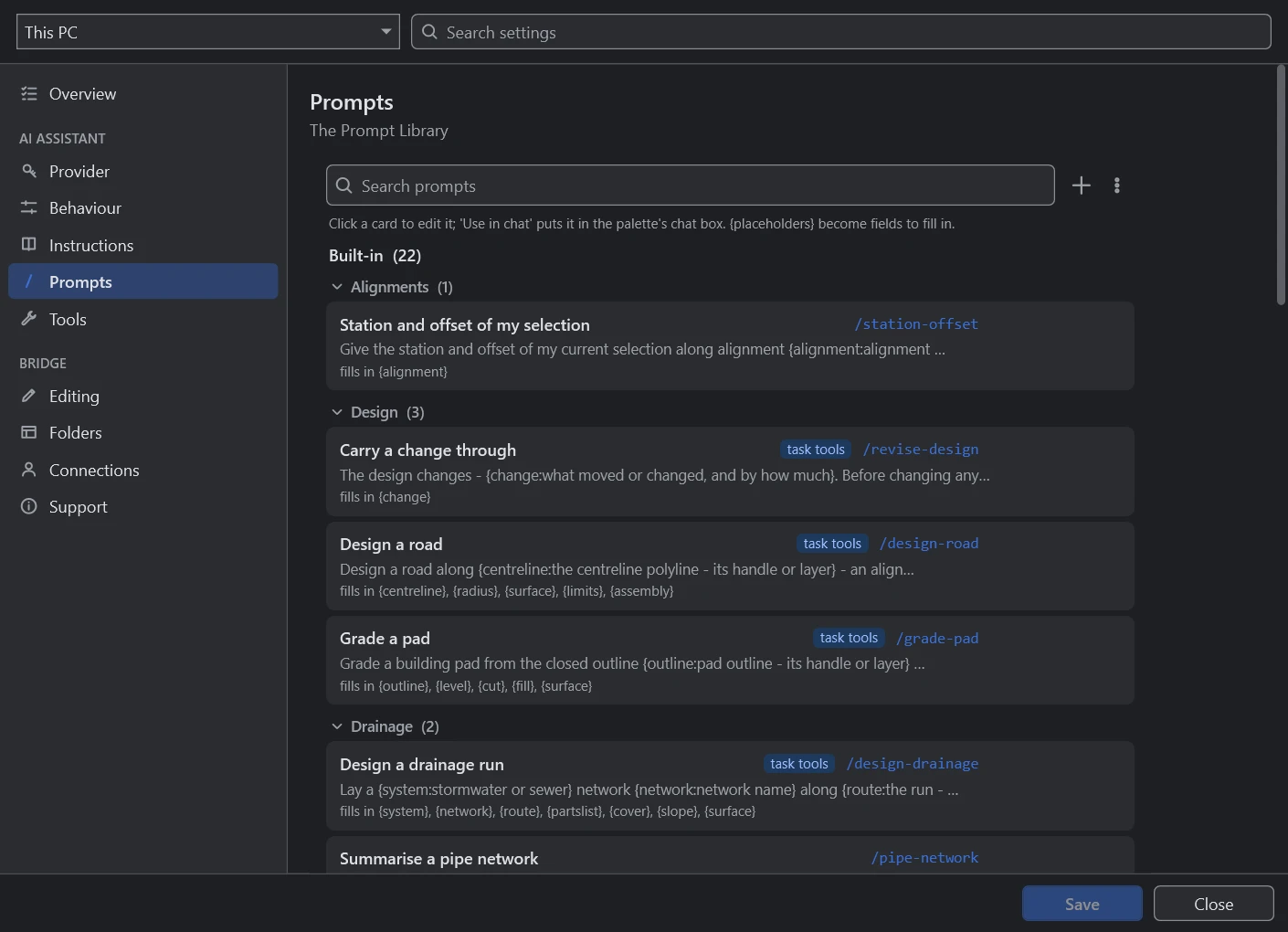Click the Tools wrench icon
The height and width of the screenshot is (932, 1288).
coord(29,319)
